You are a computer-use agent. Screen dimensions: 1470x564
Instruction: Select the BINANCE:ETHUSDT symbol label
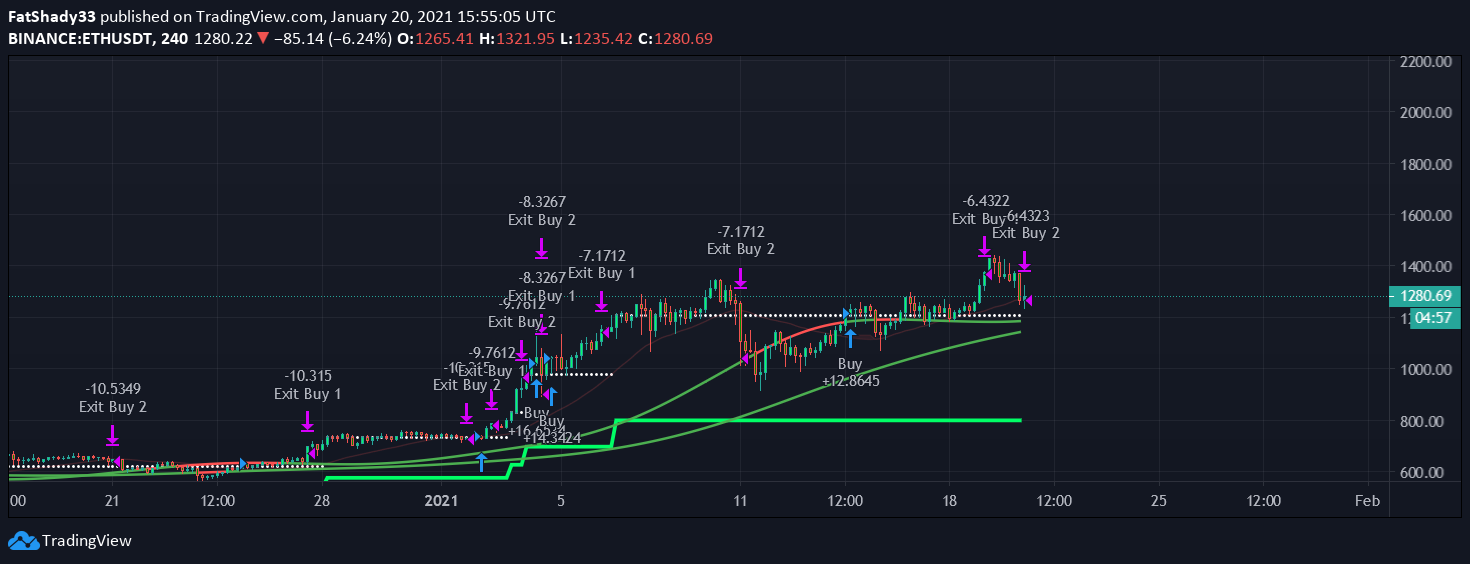coord(80,39)
